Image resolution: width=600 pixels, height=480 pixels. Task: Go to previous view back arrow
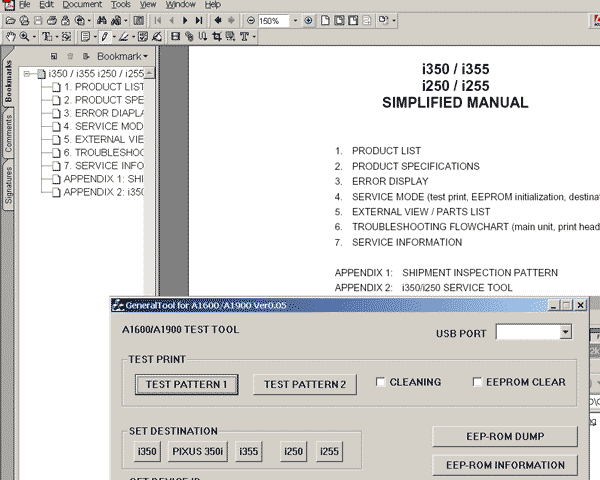click(x=218, y=20)
